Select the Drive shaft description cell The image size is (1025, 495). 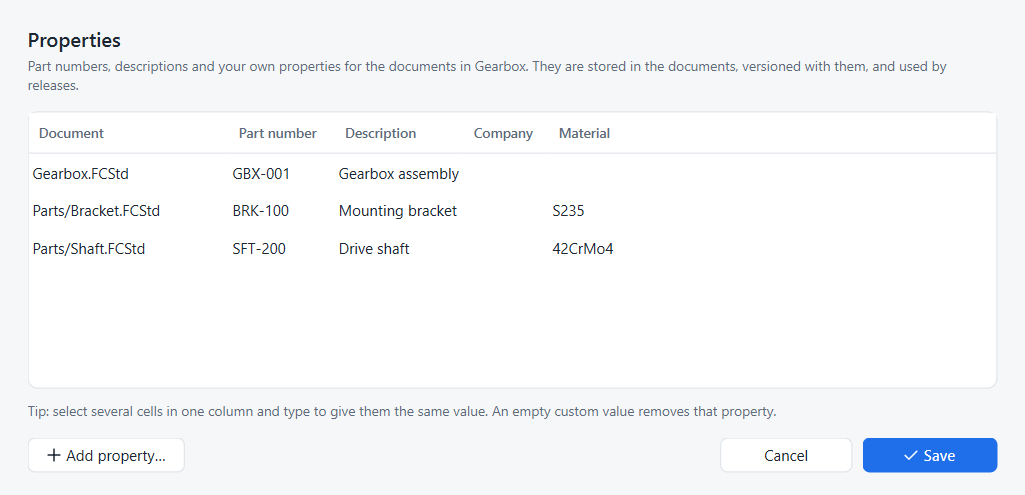399,248
